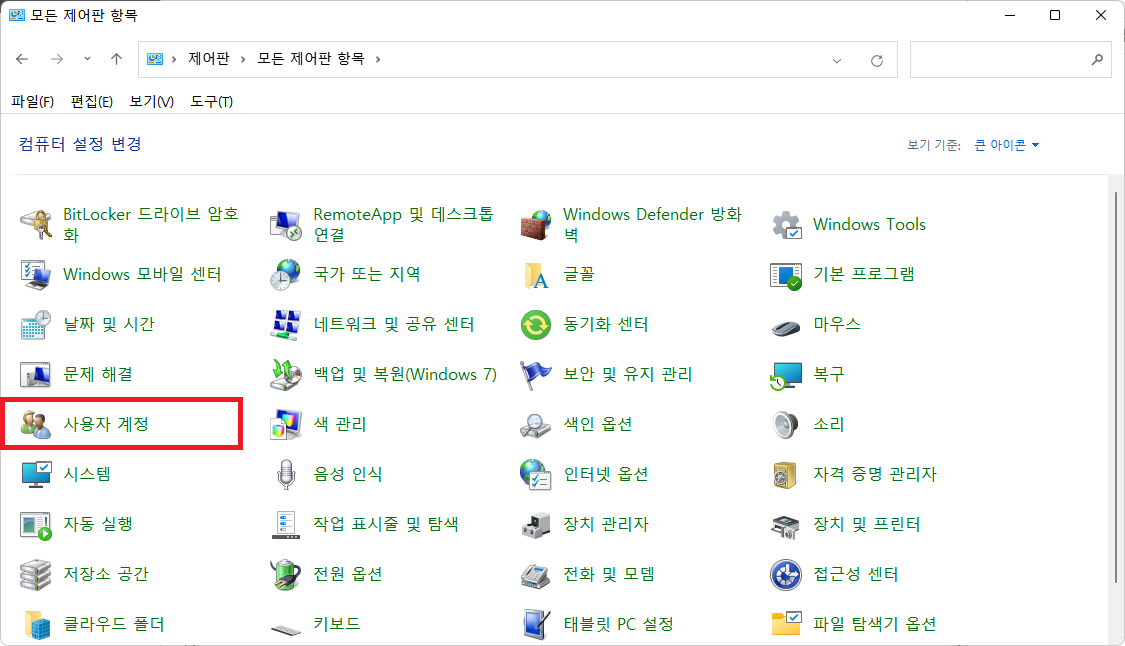Open the 음성 인식 microphone icon
Viewport: 1125px width, 646px height.
point(286,474)
